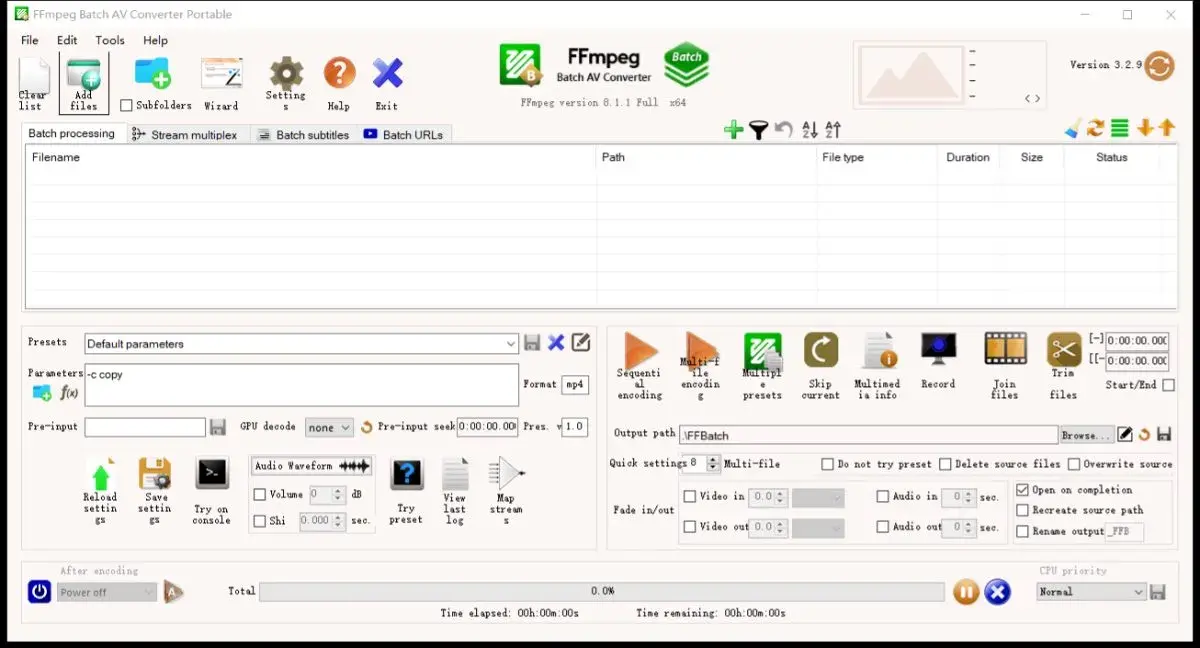Click the blue X Exit icon

pos(387,73)
